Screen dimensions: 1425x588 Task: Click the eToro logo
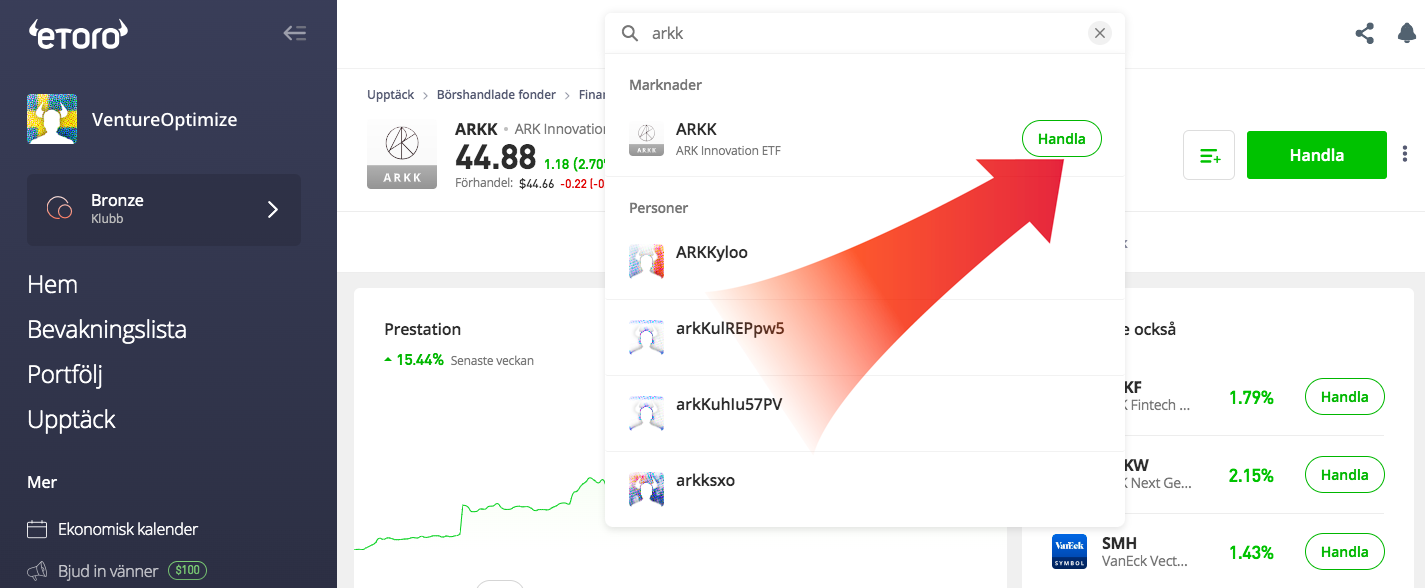78,34
